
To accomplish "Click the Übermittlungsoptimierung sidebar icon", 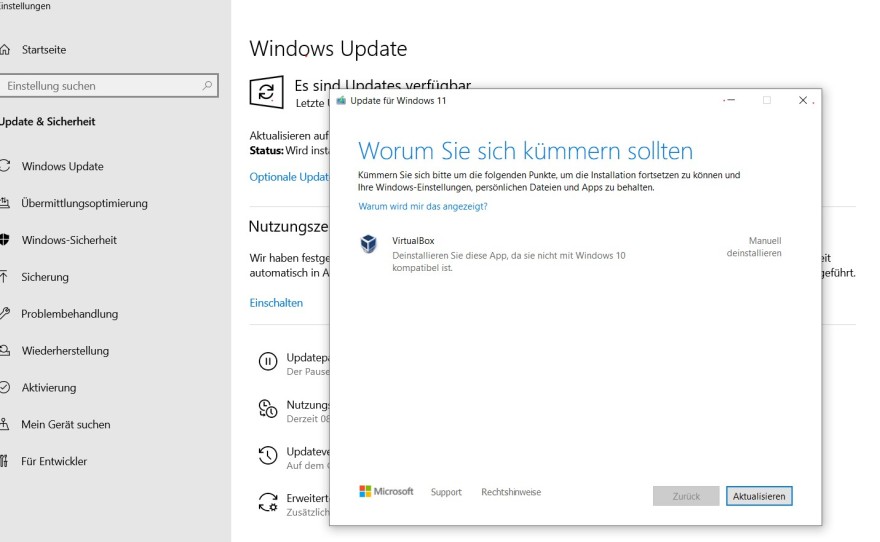I will point(4,203).
